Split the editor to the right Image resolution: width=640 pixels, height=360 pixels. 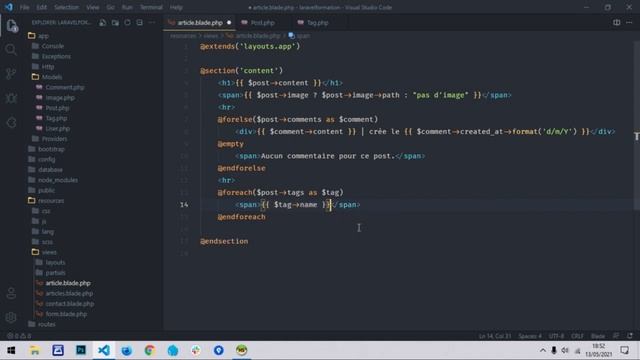(x=616, y=22)
